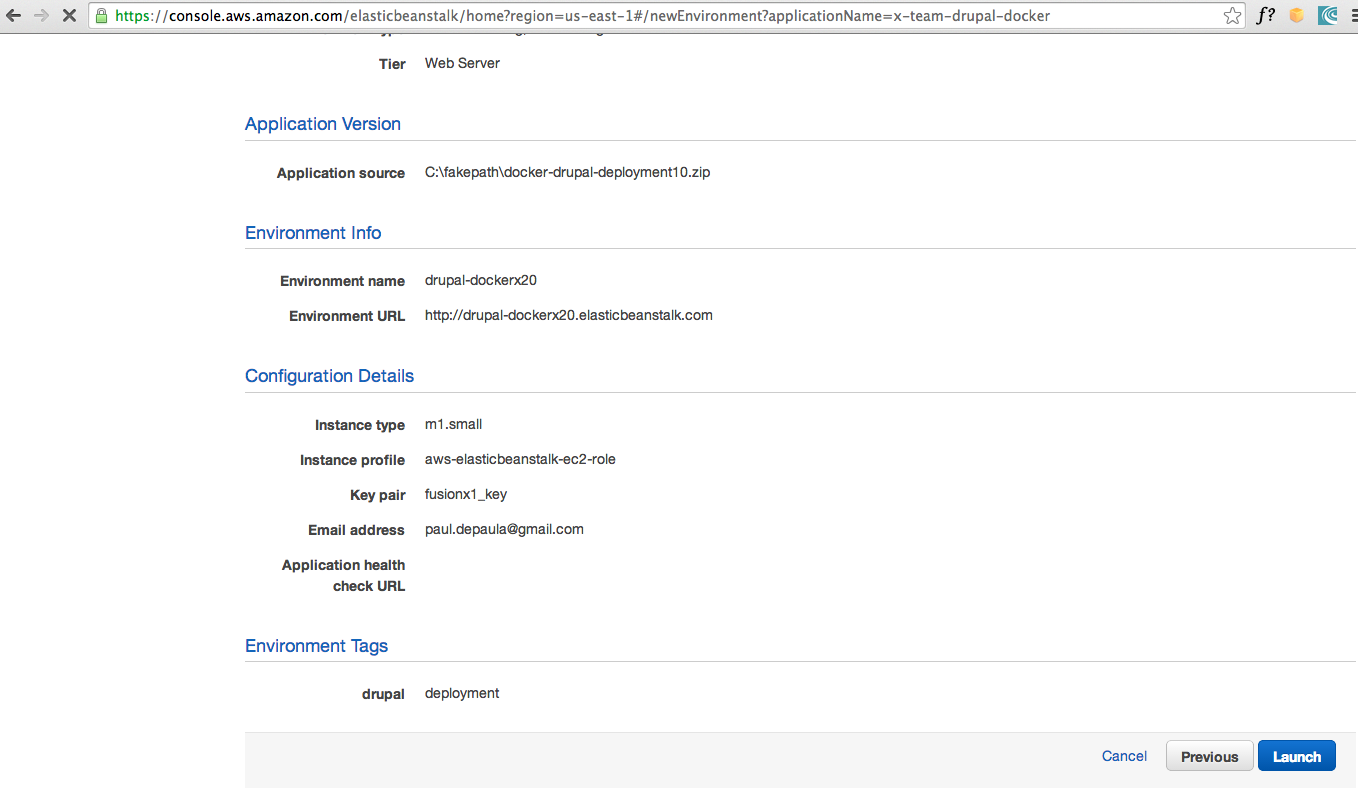Click the docker-drupal-deployment10.zip source path
1358x788 pixels.
pyautogui.click(x=567, y=172)
